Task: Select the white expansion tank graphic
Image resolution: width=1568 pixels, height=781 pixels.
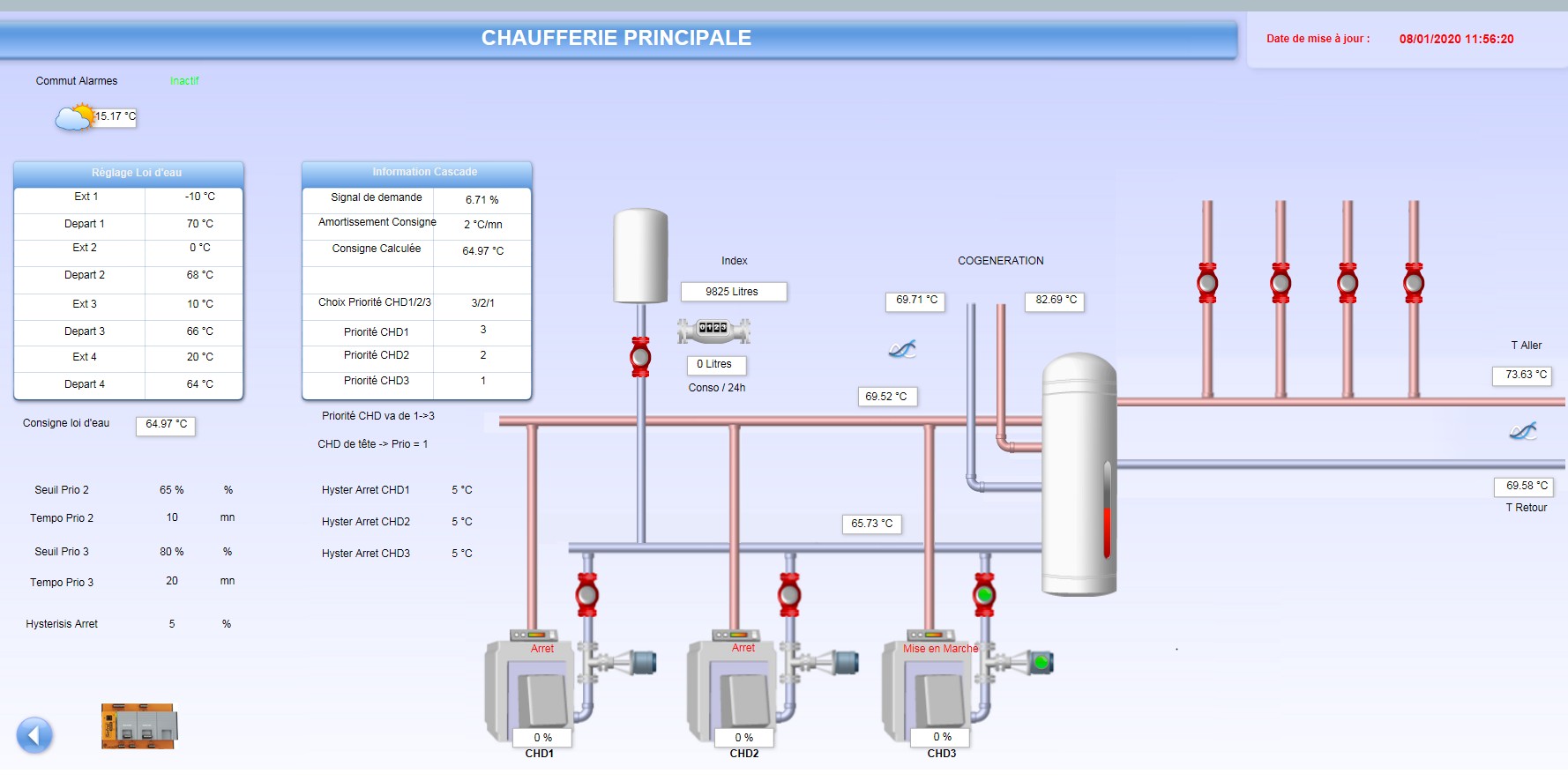Action: [640, 256]
